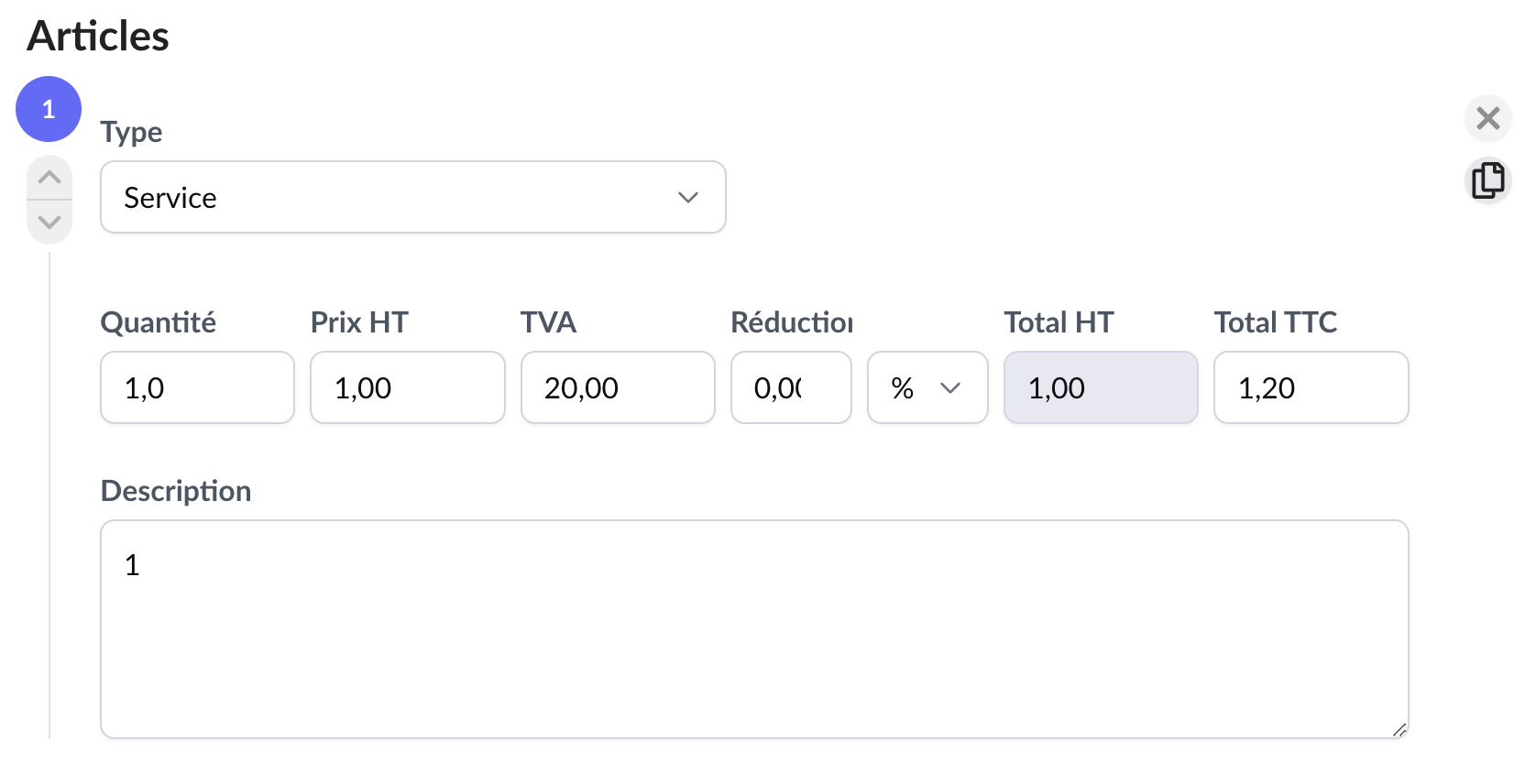The image size is (1525, 784).
Task: Move article down with the down chevron
Action: click(49, 222)
